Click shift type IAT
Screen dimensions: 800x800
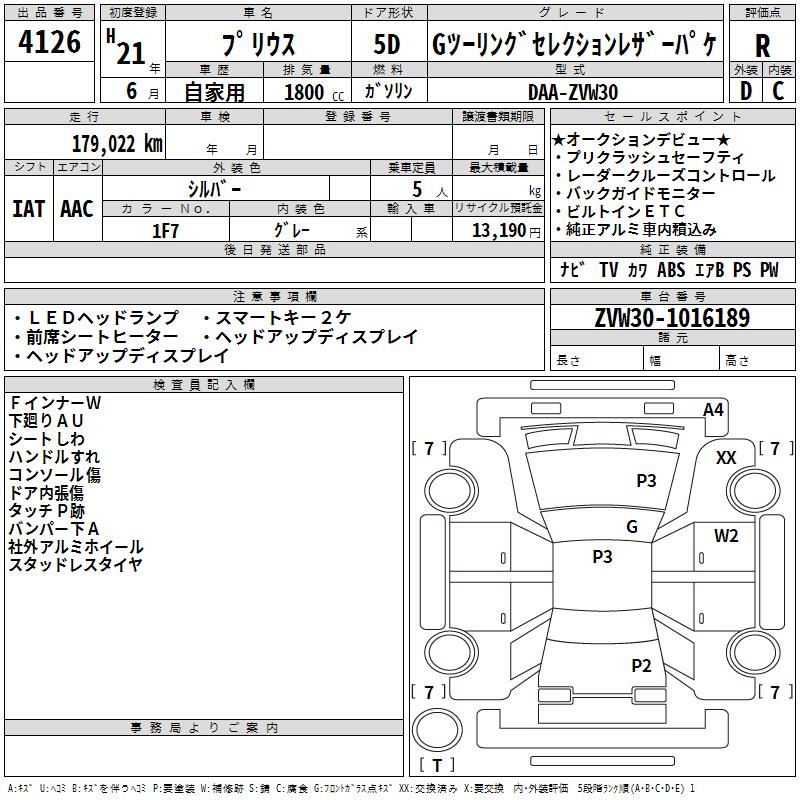29,209
